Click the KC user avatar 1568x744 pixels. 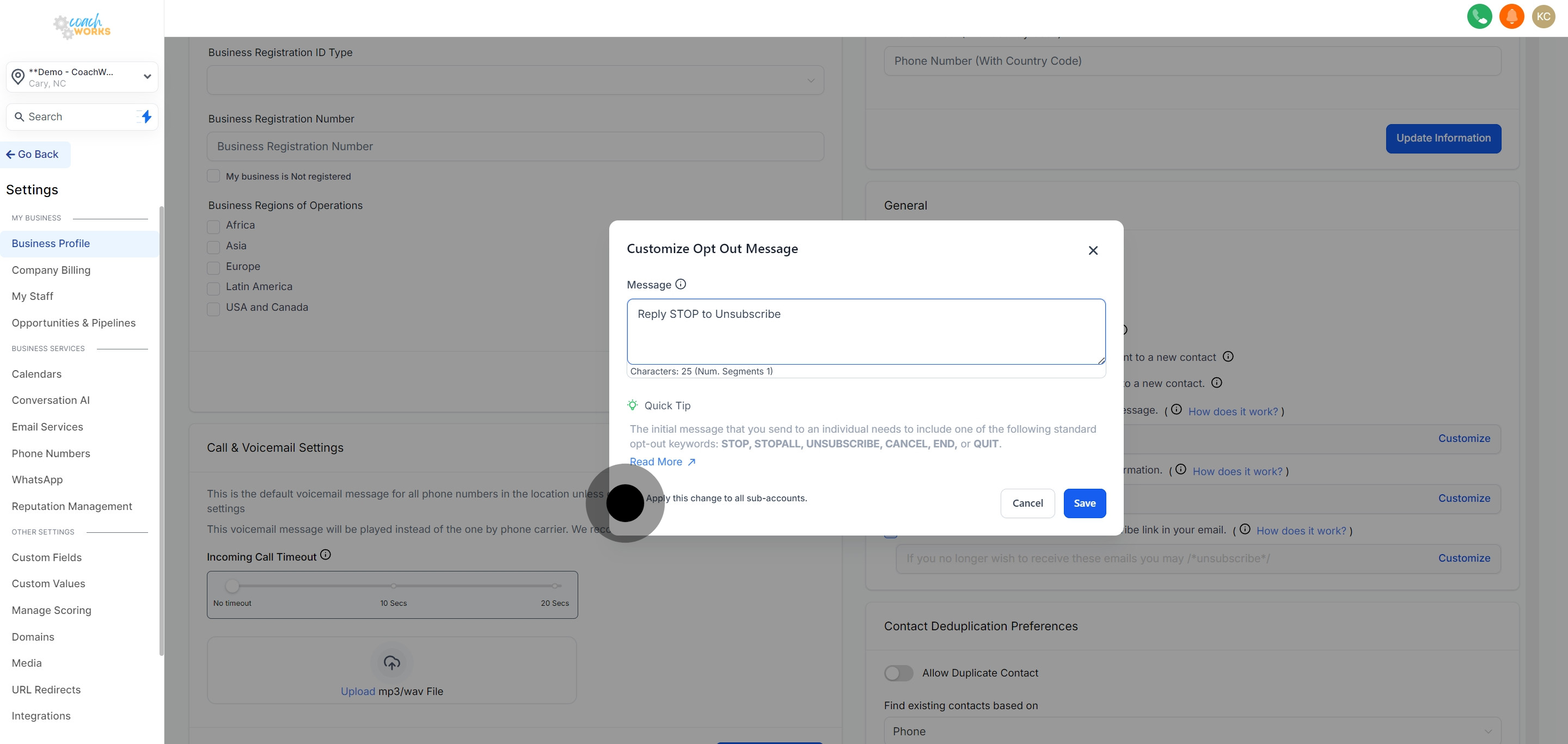(x=1543, y=16)
